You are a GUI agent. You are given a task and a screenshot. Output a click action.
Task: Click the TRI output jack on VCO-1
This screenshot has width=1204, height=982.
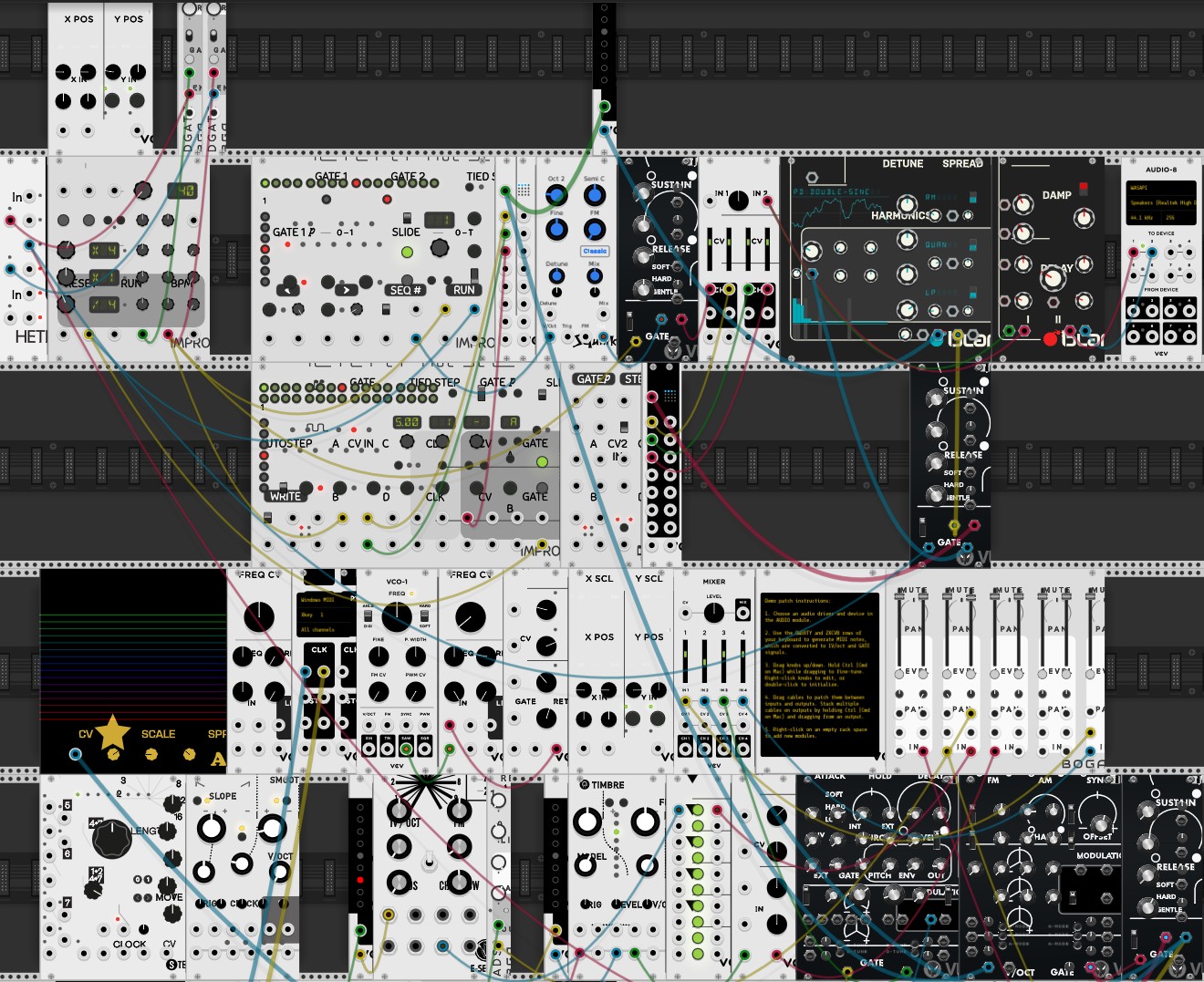(388, 749)
